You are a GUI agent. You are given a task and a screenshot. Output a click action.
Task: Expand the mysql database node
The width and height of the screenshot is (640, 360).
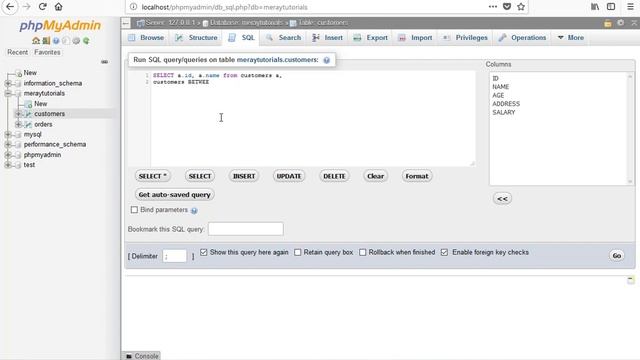point(8,134)
